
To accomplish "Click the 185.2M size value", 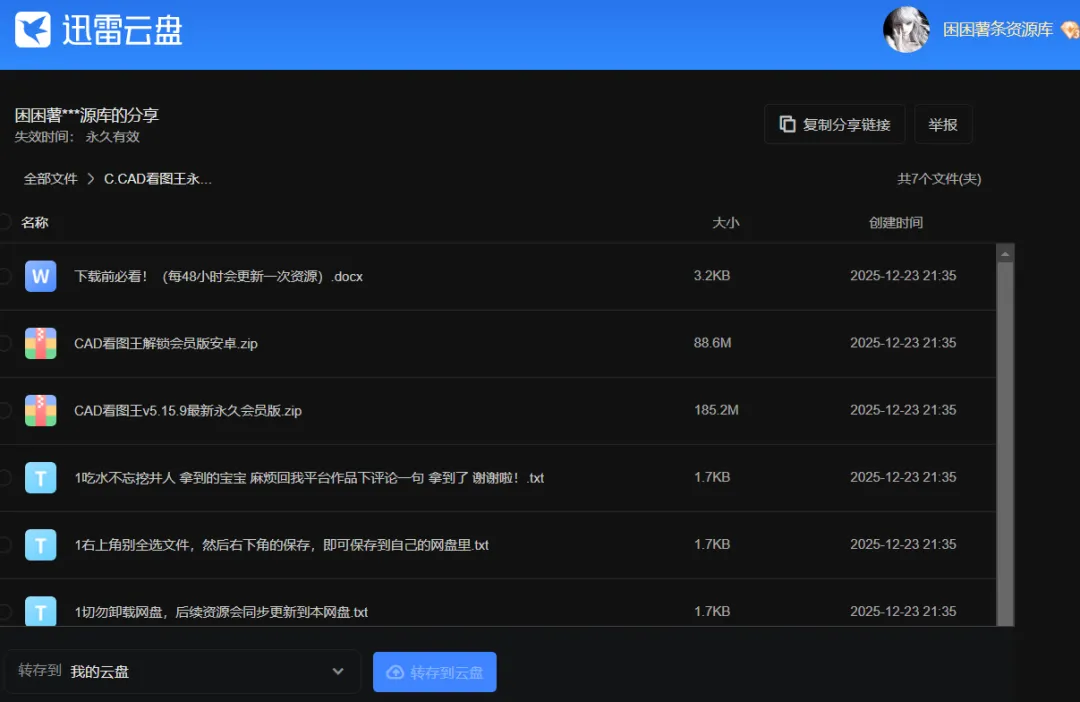I will click(716, 410).
